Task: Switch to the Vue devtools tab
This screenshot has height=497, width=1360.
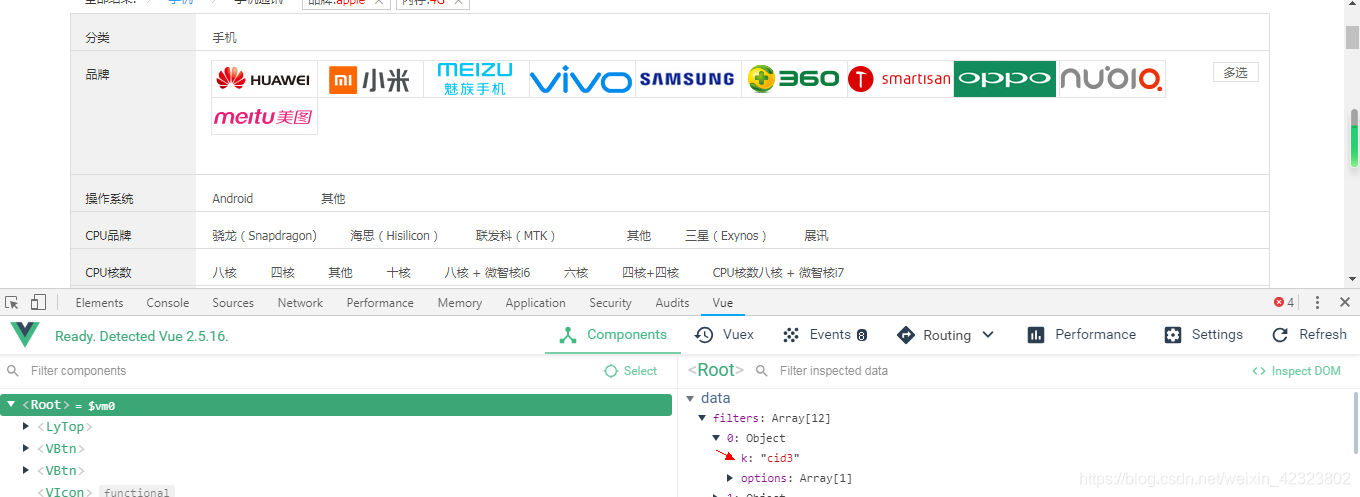Action: [x=723, y=303]
